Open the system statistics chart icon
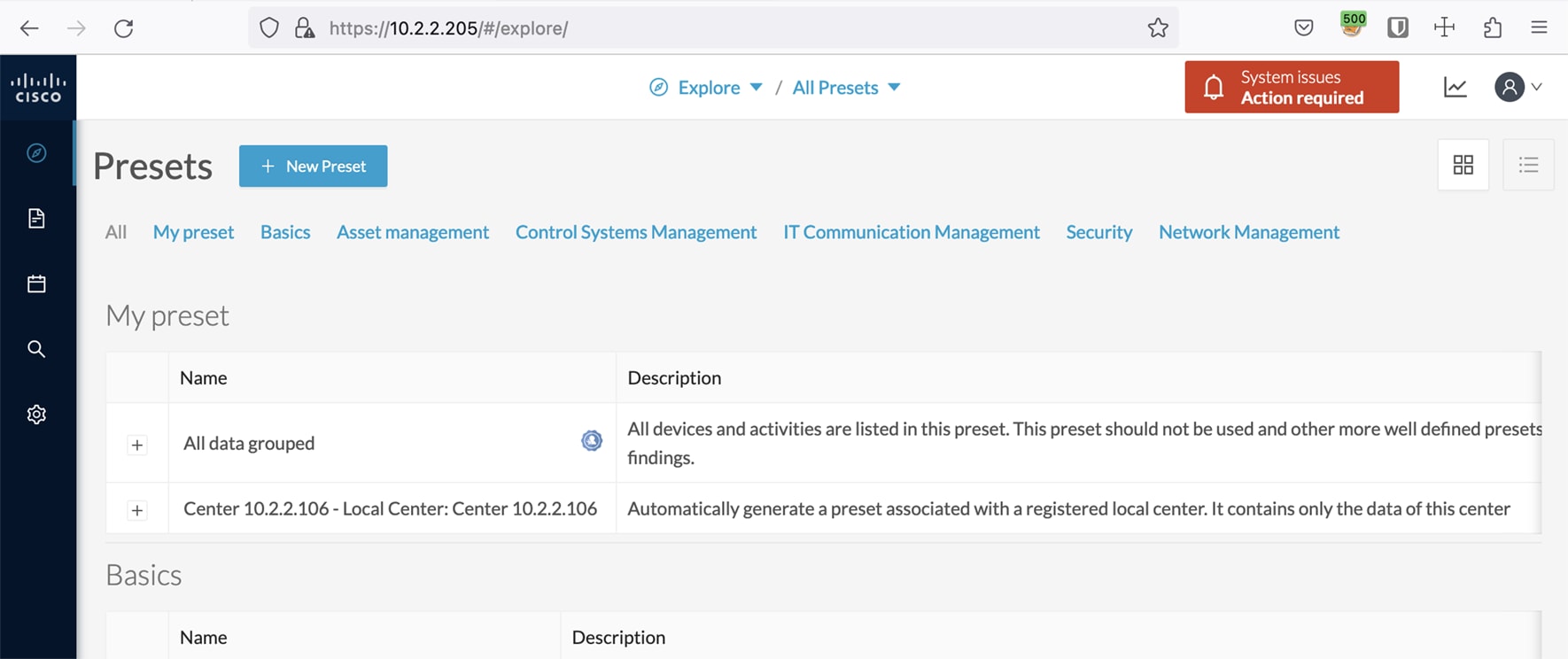The width and height of the screenshot is (1568, 659). pyautogui.click(x=1455, y=87)
